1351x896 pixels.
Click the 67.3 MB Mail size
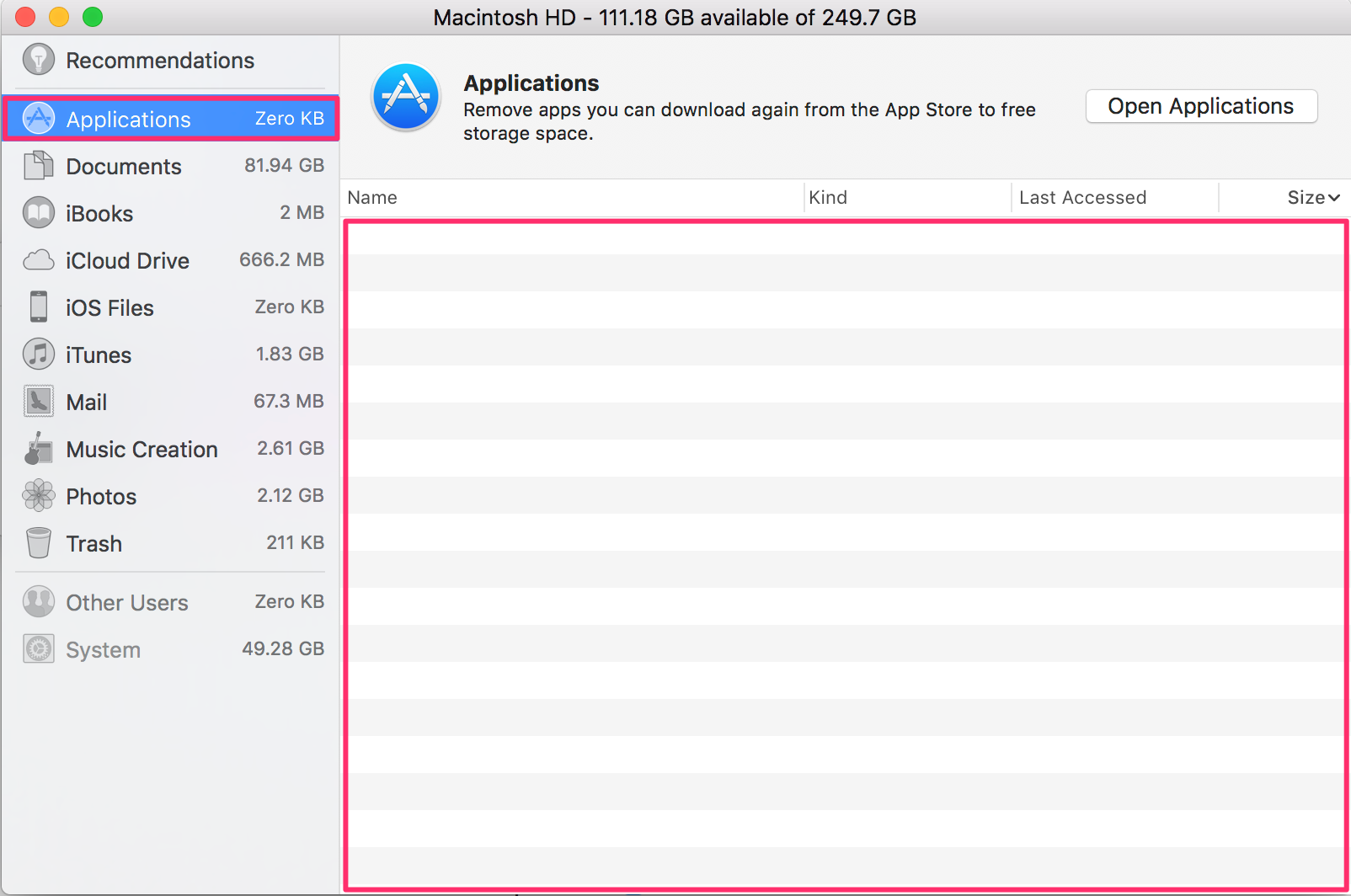[289, 401]
